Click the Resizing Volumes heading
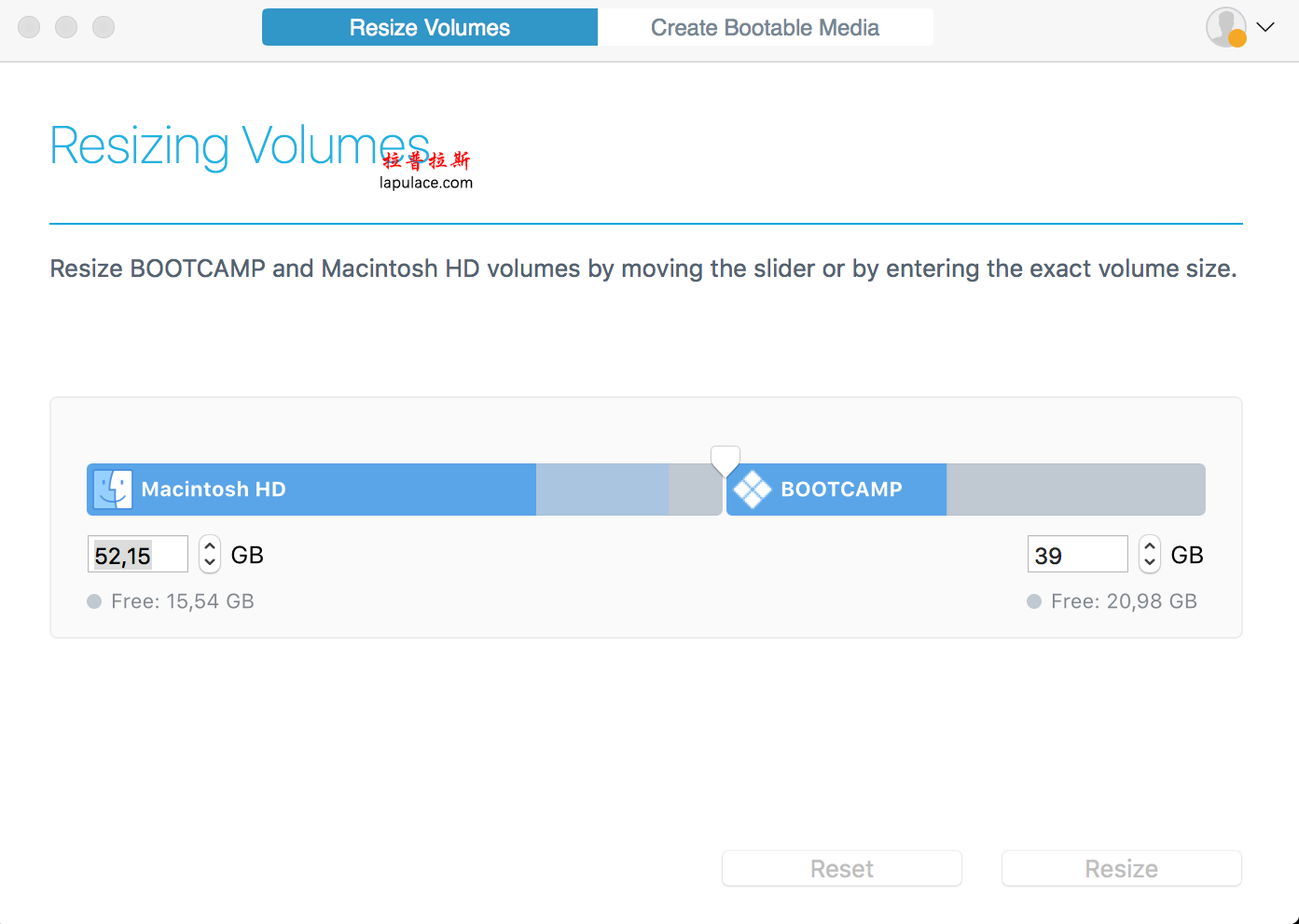Image resolution: width=1299 pixels, height=924 pixels. [x=240, y=146]
